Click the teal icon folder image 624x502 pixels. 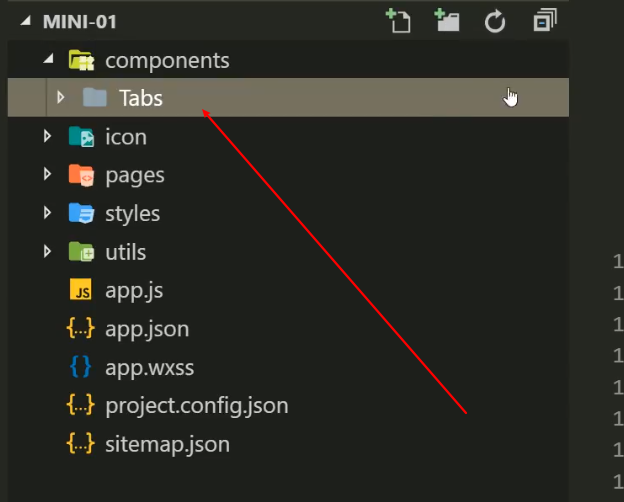pyautogui.click(x=81, y=137)
